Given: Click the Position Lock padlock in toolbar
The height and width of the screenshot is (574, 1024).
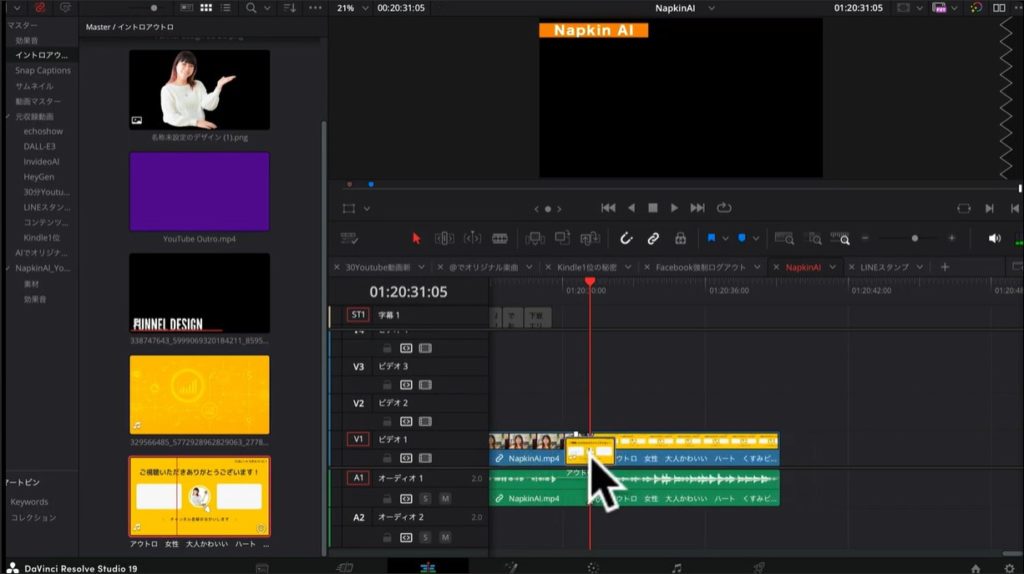Looking at the screenshot, I should (680, 238).
